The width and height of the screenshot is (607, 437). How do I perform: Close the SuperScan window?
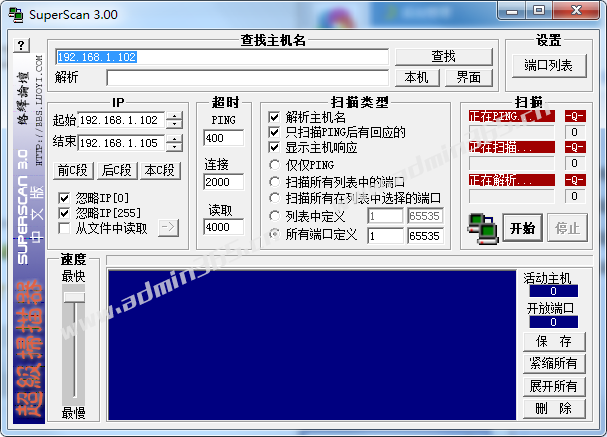(577, 10)
